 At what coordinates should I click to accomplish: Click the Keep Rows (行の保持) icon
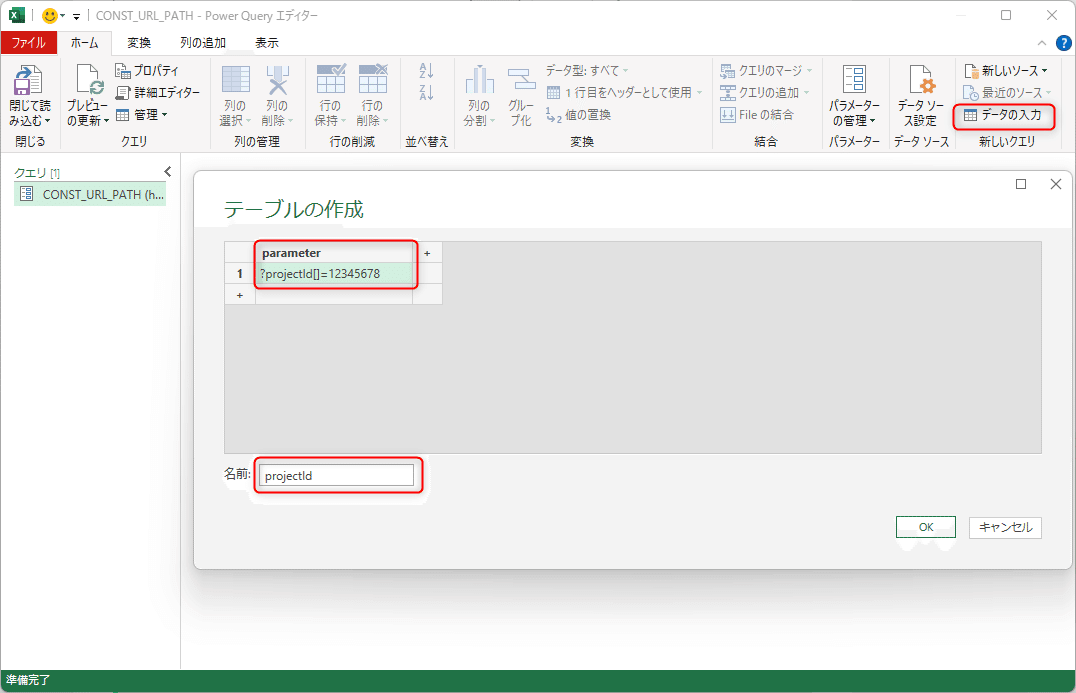[331, 79]
